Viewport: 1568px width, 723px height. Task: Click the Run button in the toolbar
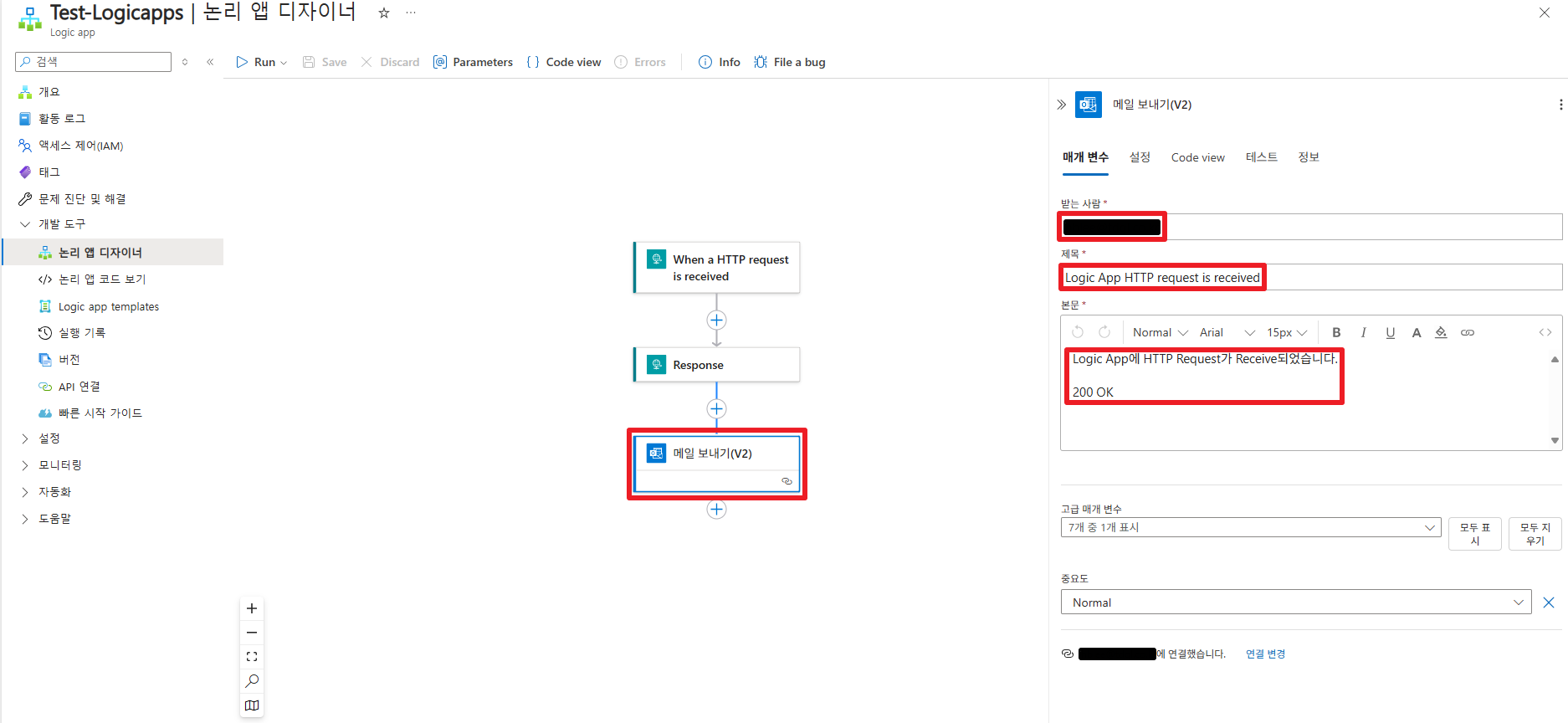(x=256, y=62)
